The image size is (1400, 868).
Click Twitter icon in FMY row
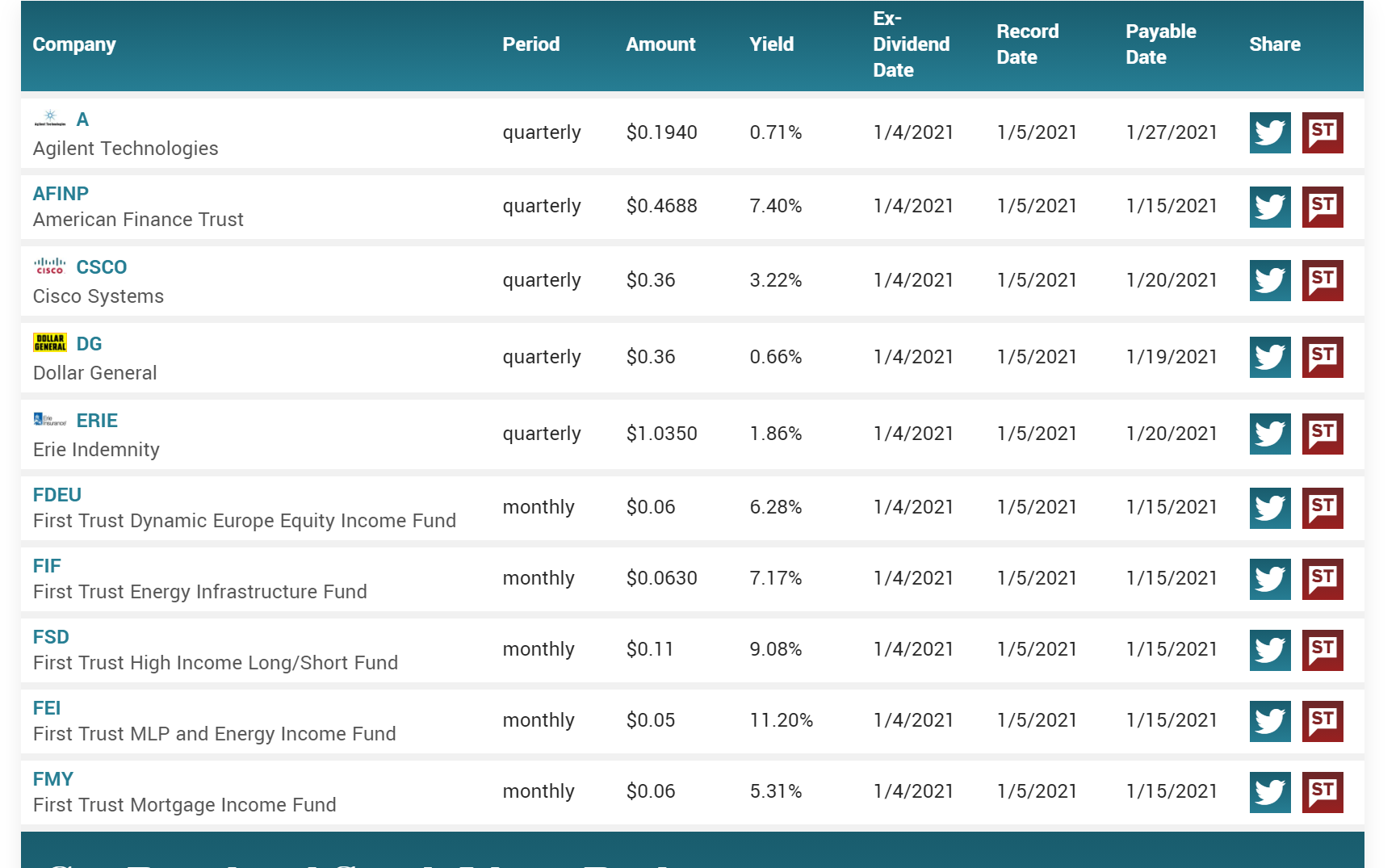click(1270, 792)
